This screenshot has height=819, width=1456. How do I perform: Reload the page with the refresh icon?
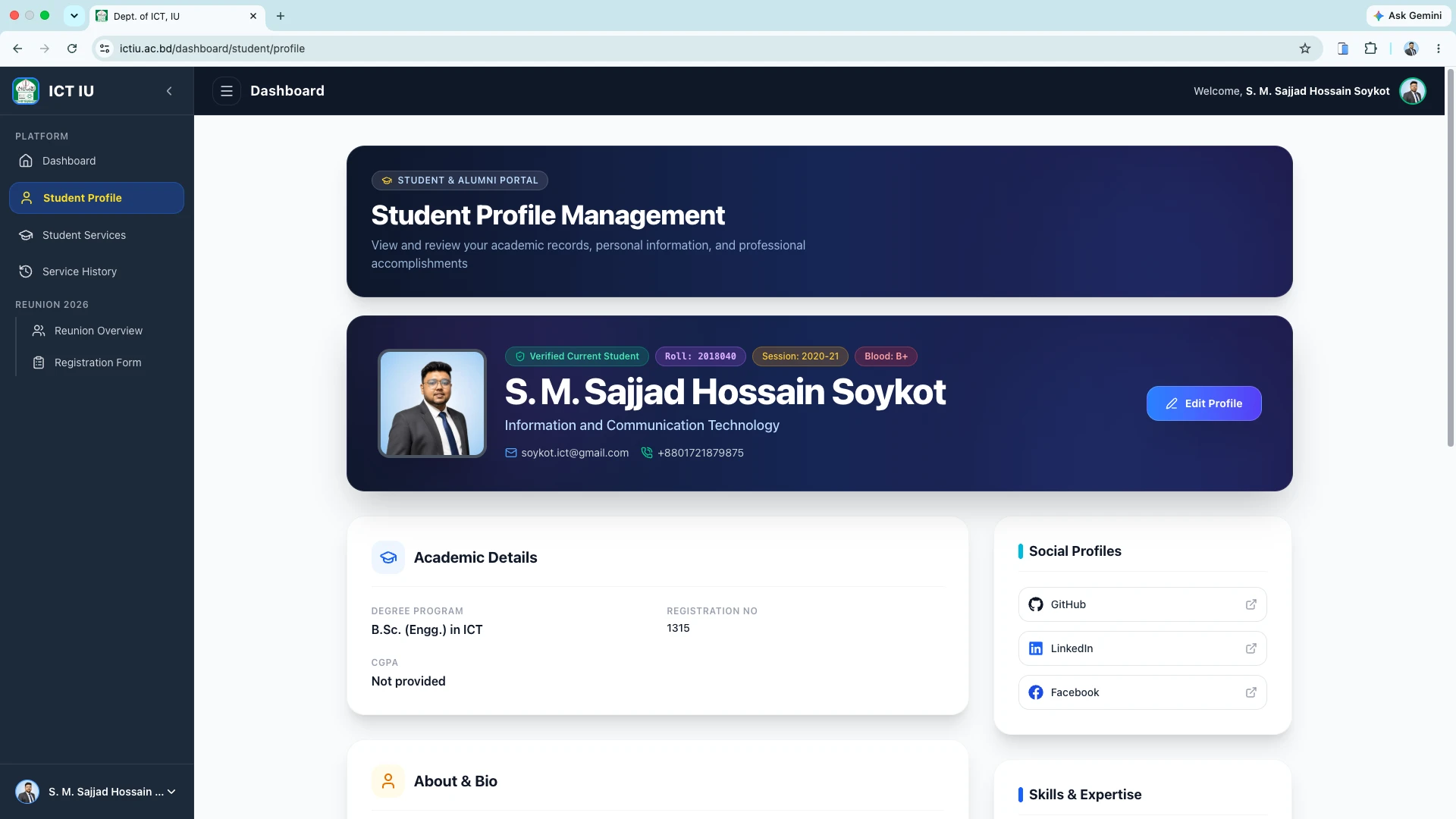tap(72, 49)
